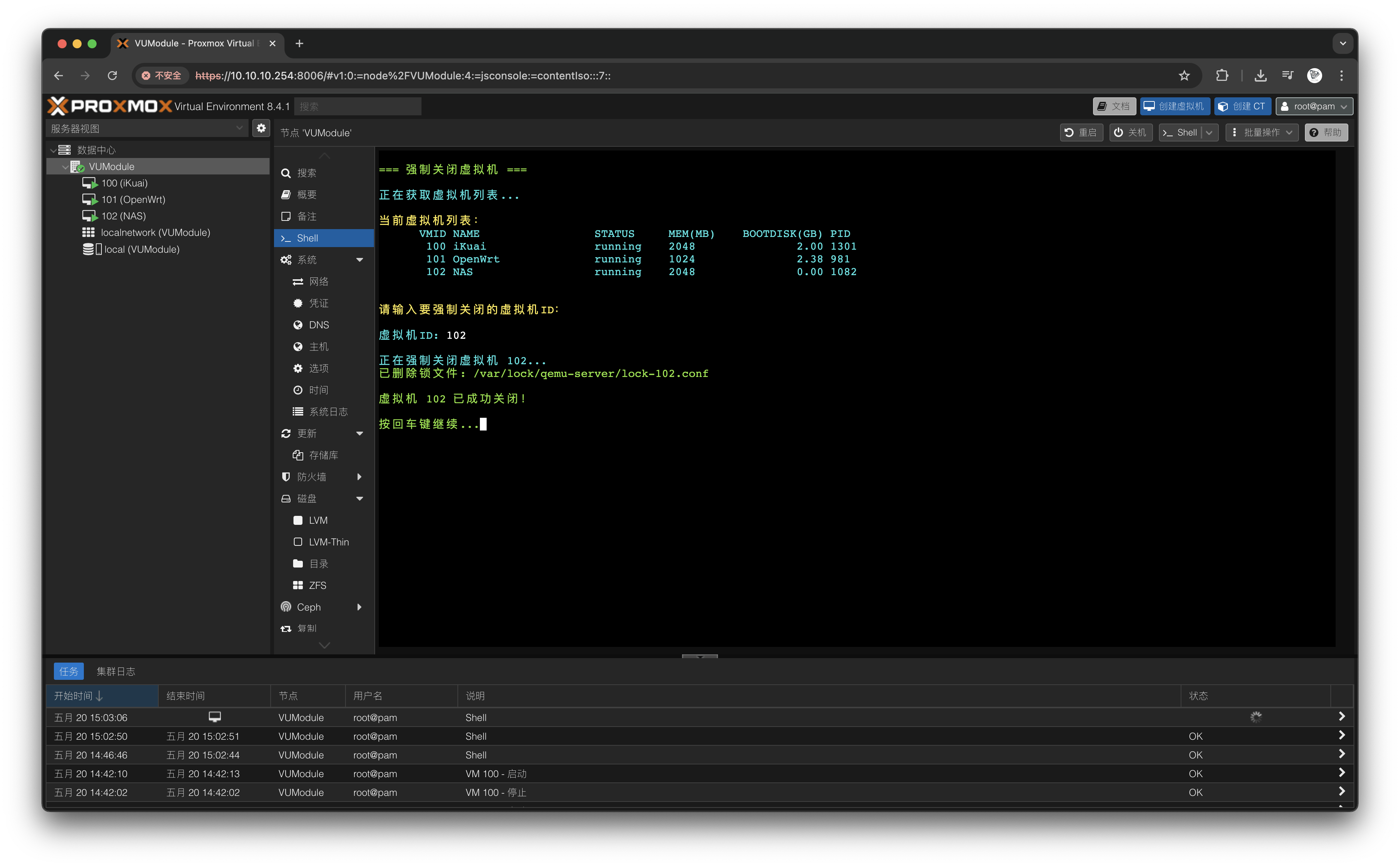Open the Certificates (凭证) item
The height and width of the screenshot is (867, 1400).
click(x=318, y=303)
